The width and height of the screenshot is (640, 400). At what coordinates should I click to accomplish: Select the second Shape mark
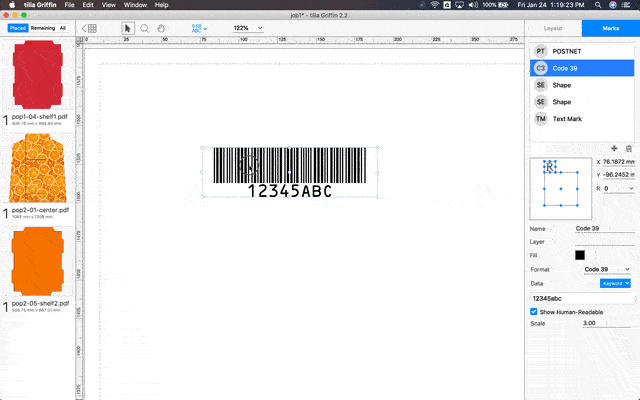click(x=582, y=102)
